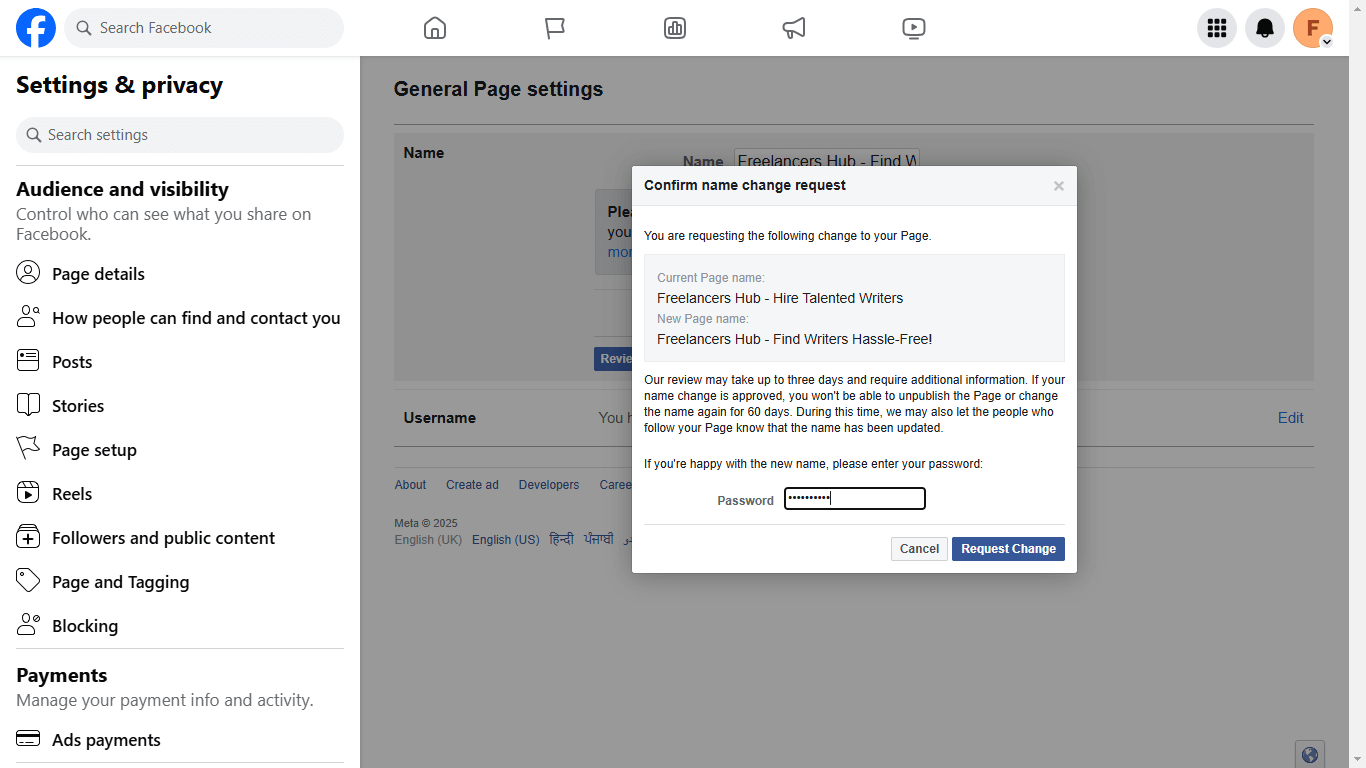Open account menu via profile chevron
This screenshot has height=768, width=1366.
[1327, 42]
